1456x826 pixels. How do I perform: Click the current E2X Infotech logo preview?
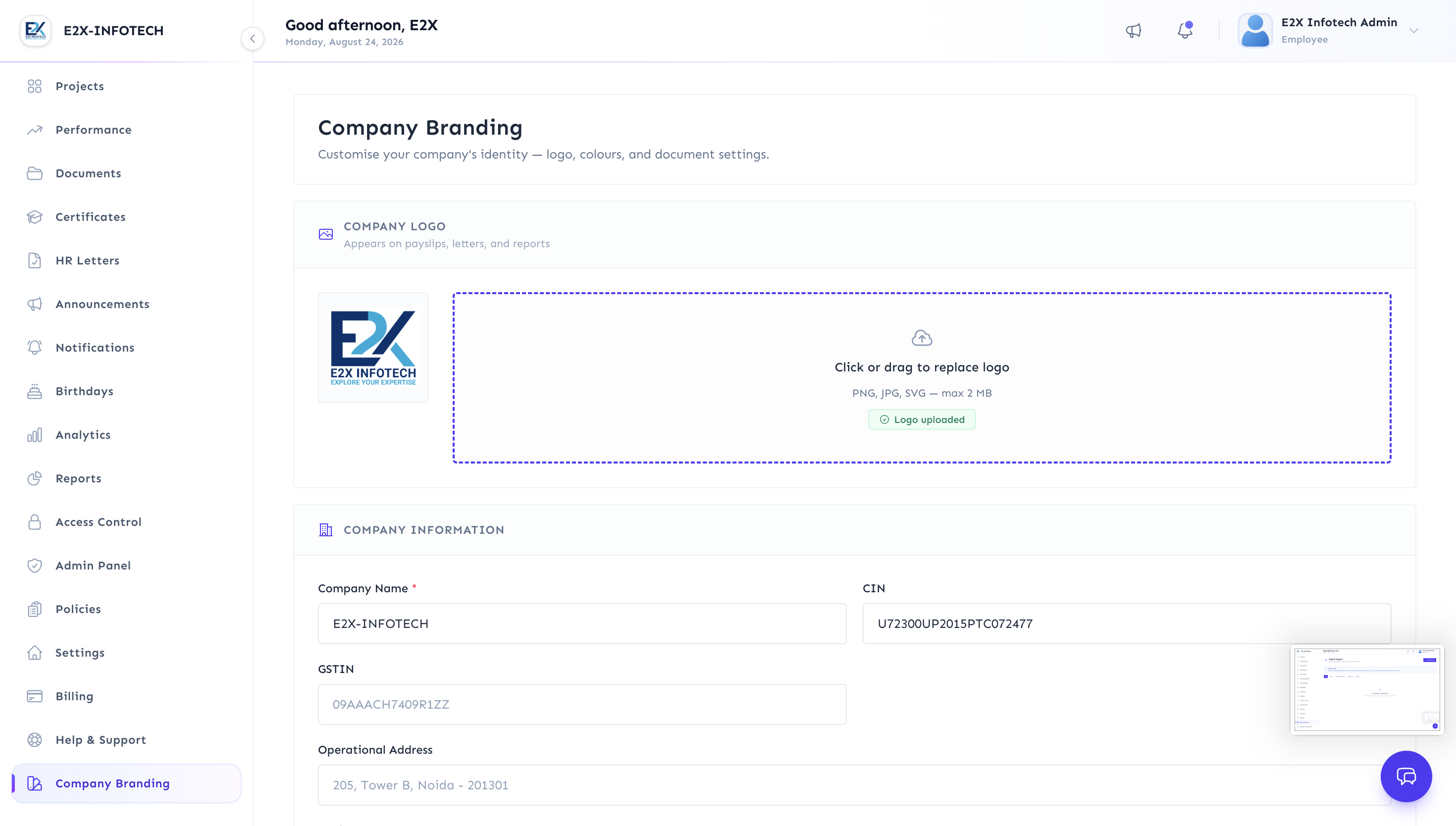tap(373, 348)
